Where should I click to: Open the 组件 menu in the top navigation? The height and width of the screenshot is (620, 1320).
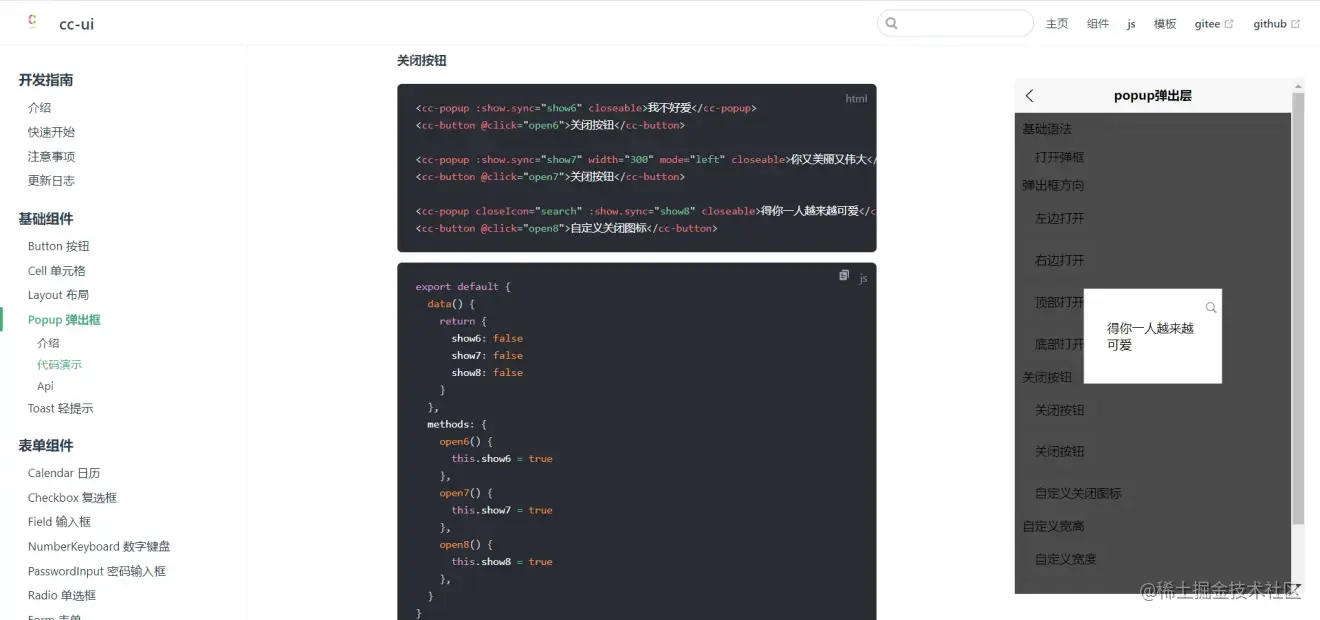1097,23
